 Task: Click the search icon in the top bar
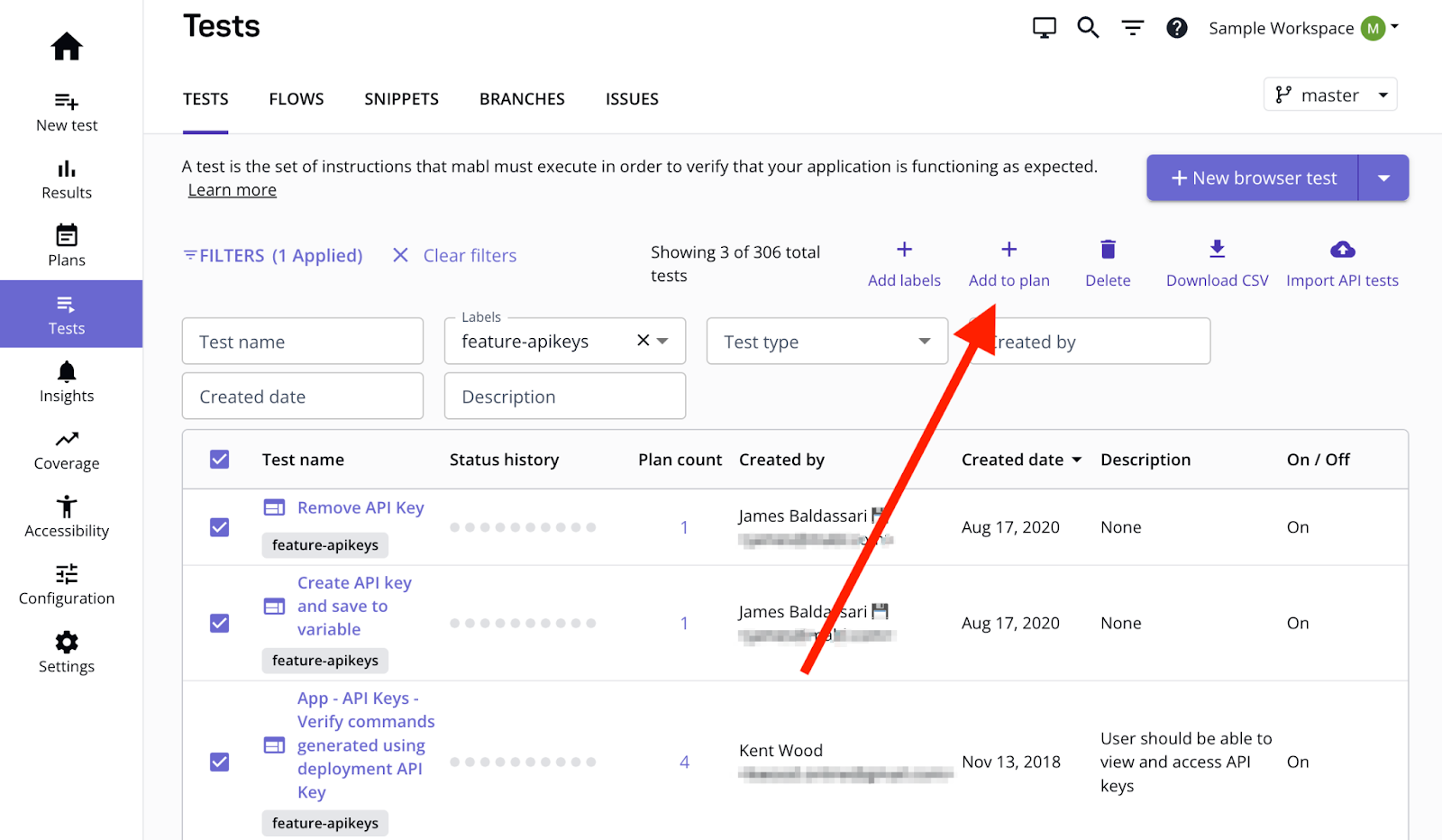[1087, 27]
